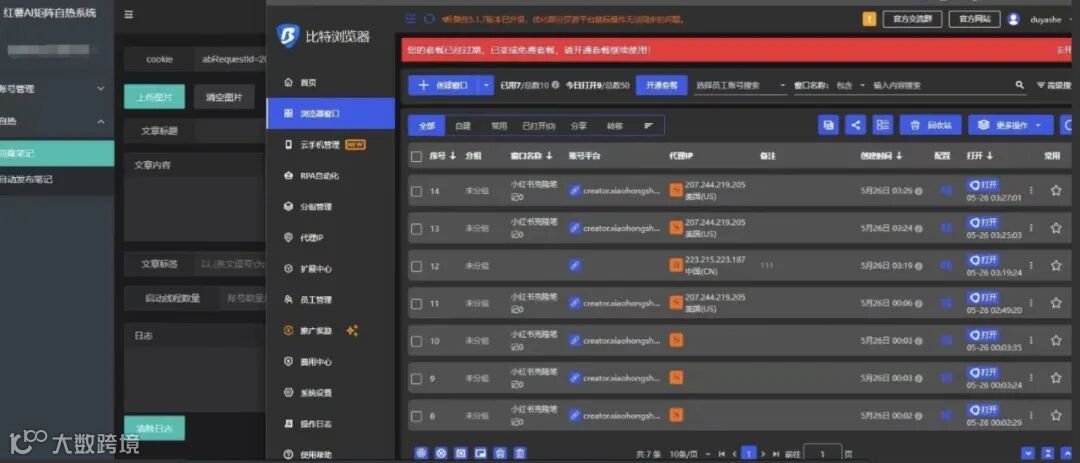Switch to the 常用 tab
1080x463 pixels.
[499, 125]
